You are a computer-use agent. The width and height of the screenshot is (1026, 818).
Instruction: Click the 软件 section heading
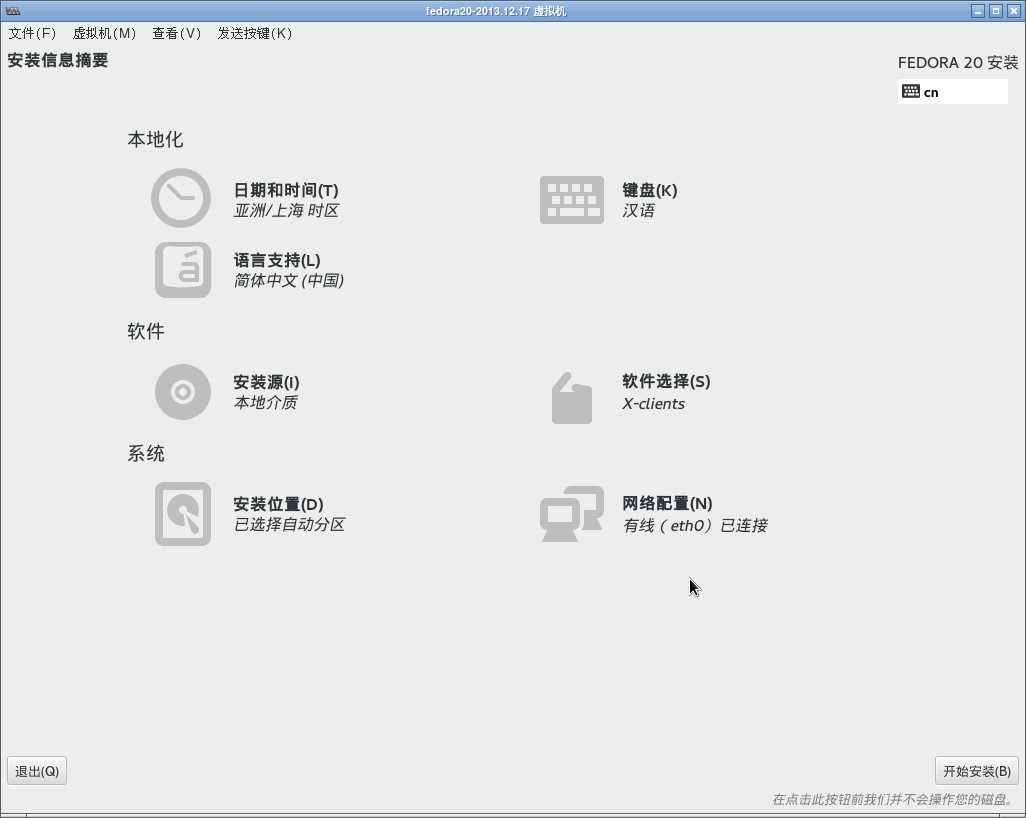tap(146, 331)
